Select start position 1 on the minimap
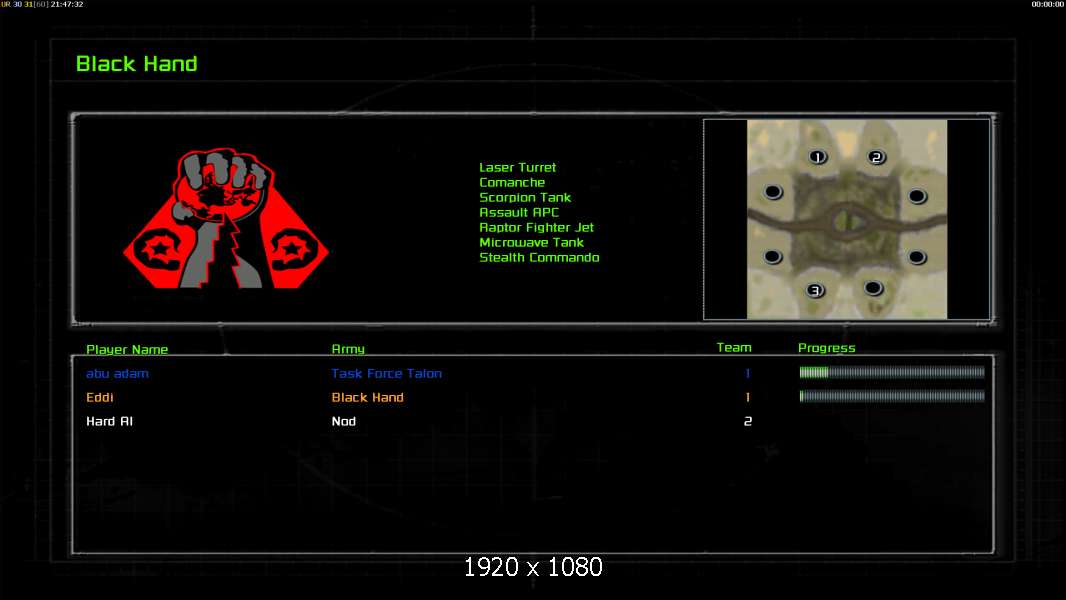1066x600 pixels. coord(817,157)
